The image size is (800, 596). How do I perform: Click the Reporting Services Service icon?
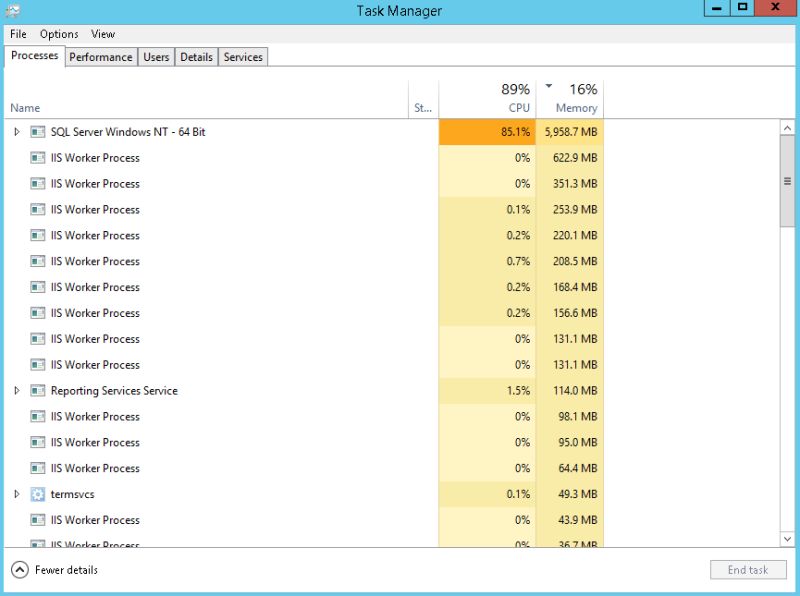pos(38,390)
